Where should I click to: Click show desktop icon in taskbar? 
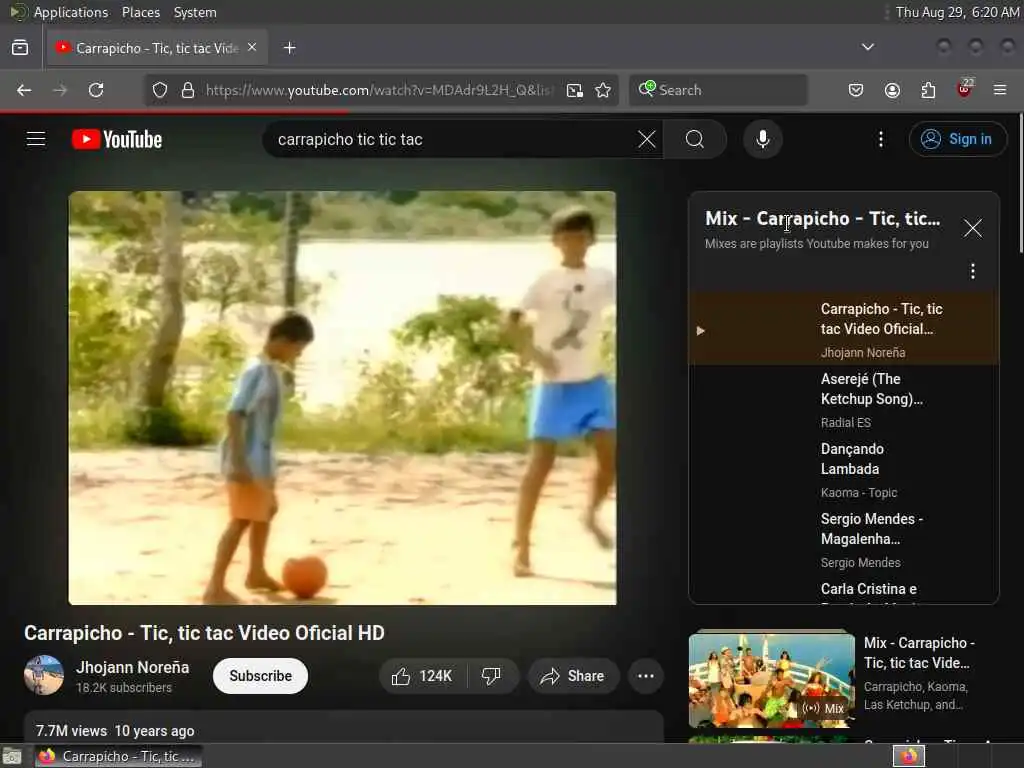click(x=12, y=756)
